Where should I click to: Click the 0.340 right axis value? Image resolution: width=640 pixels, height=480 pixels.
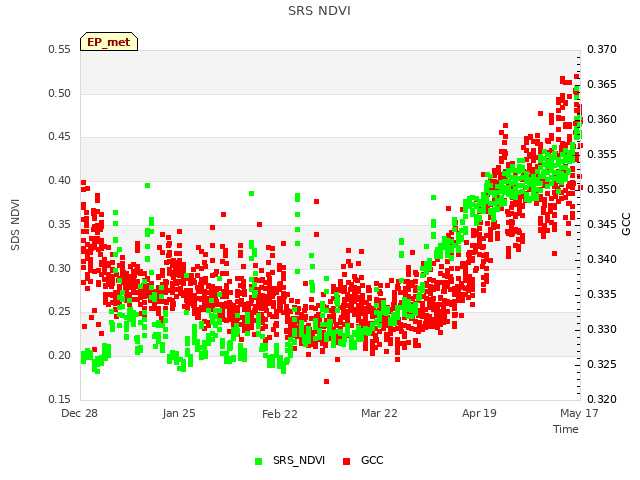click(602, 259)
